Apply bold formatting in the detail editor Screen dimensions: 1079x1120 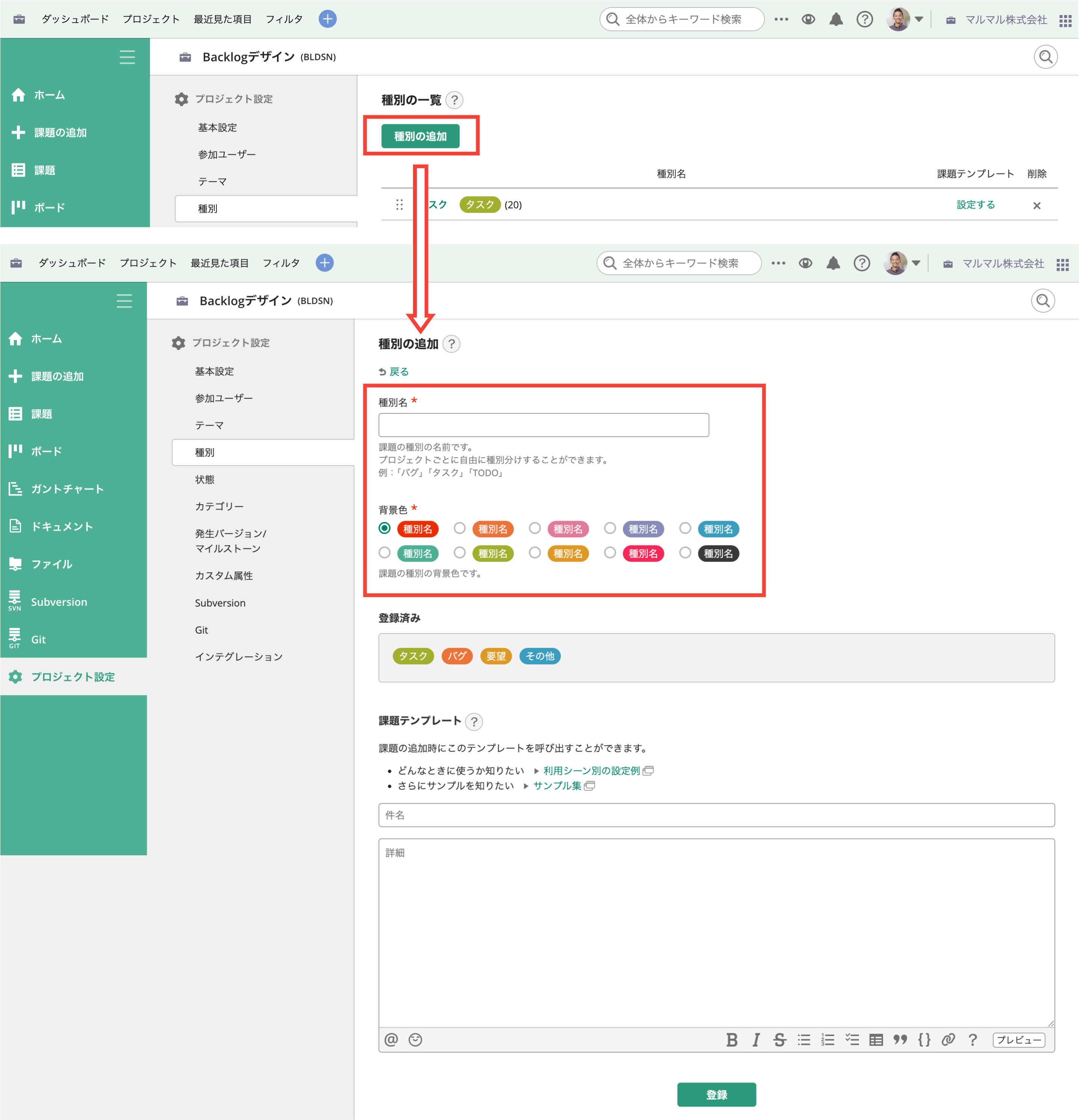coord(731,1040)
